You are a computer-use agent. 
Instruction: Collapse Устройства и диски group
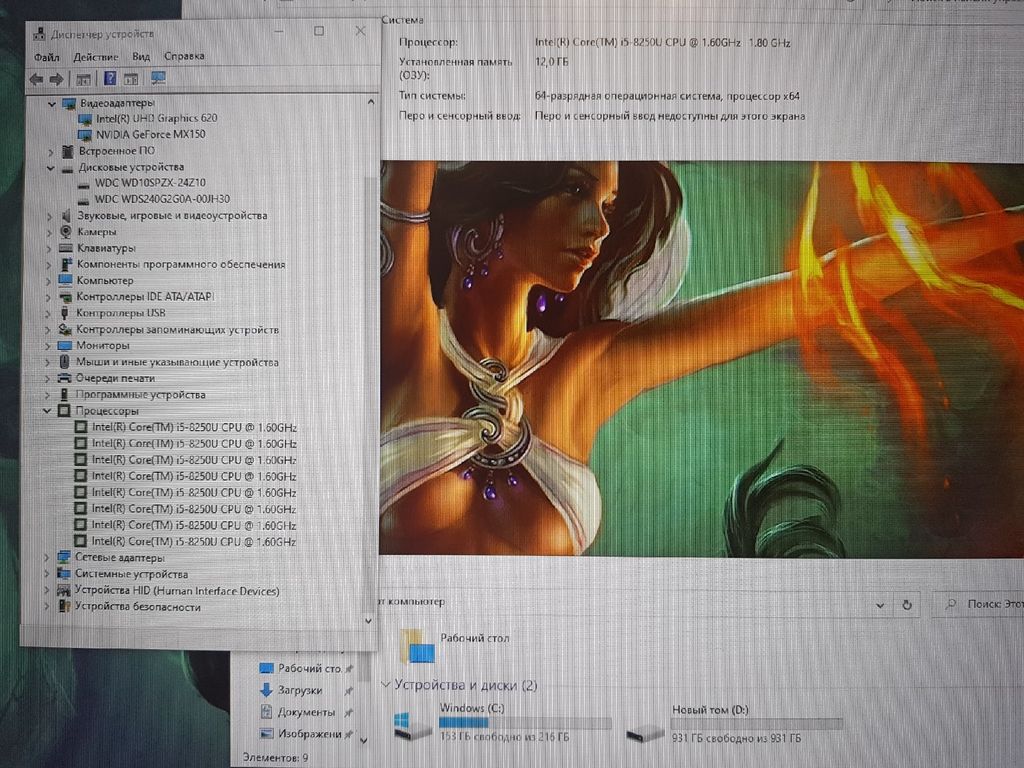[385, 685]
